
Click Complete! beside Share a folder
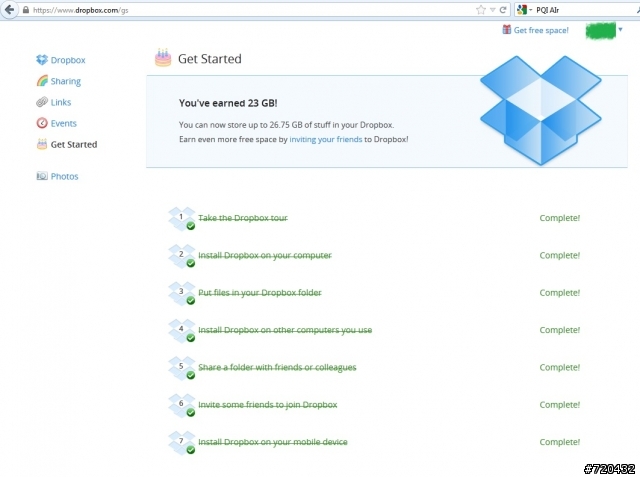coord(560,367)
